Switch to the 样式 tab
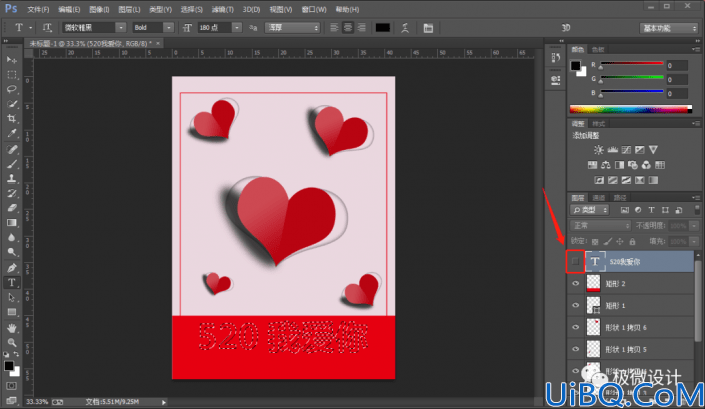 [x=598, y=124]
